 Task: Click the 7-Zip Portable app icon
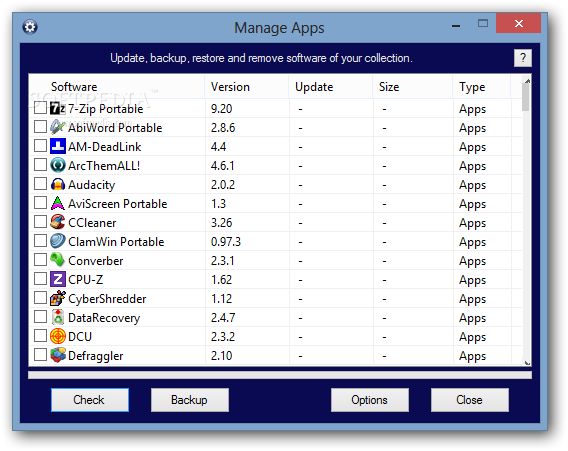(x=57, y=108)
